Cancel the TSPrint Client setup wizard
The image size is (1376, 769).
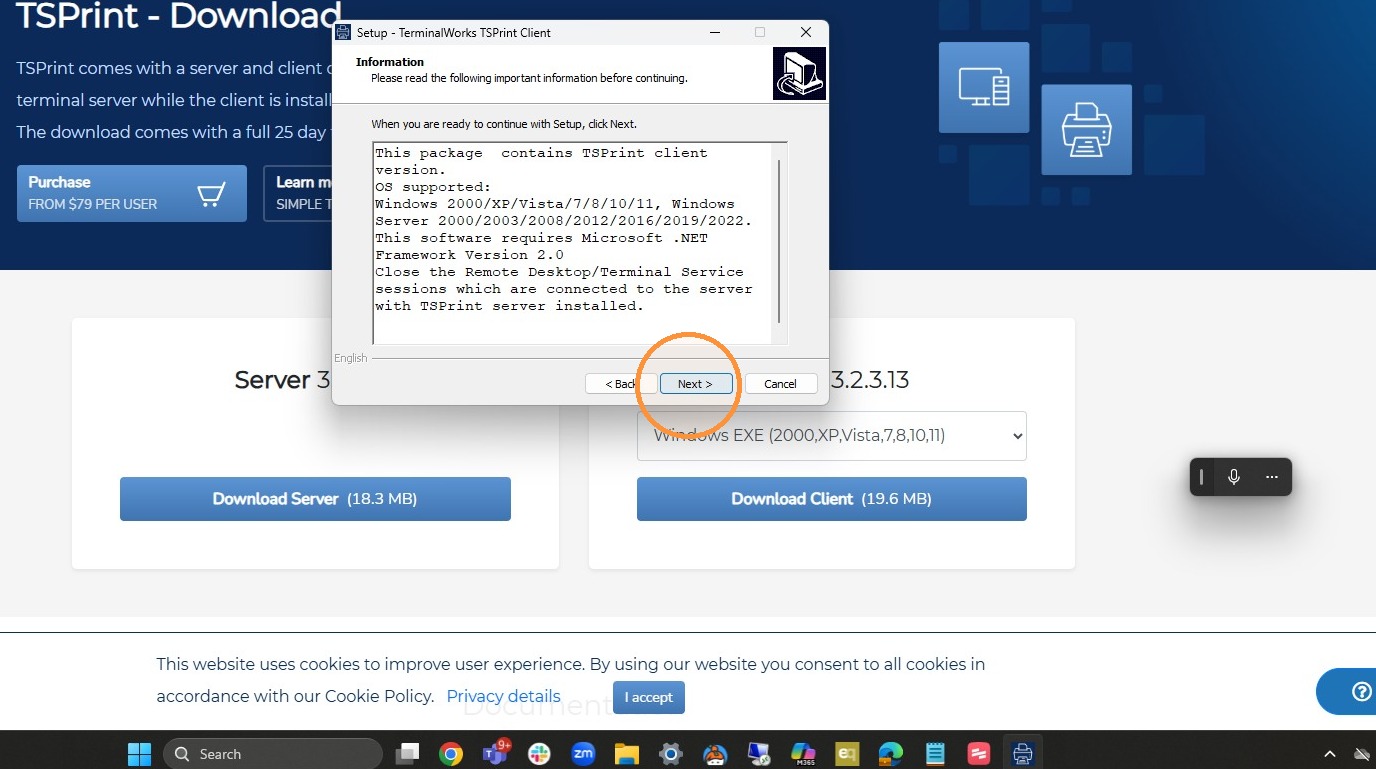point(781,384)
